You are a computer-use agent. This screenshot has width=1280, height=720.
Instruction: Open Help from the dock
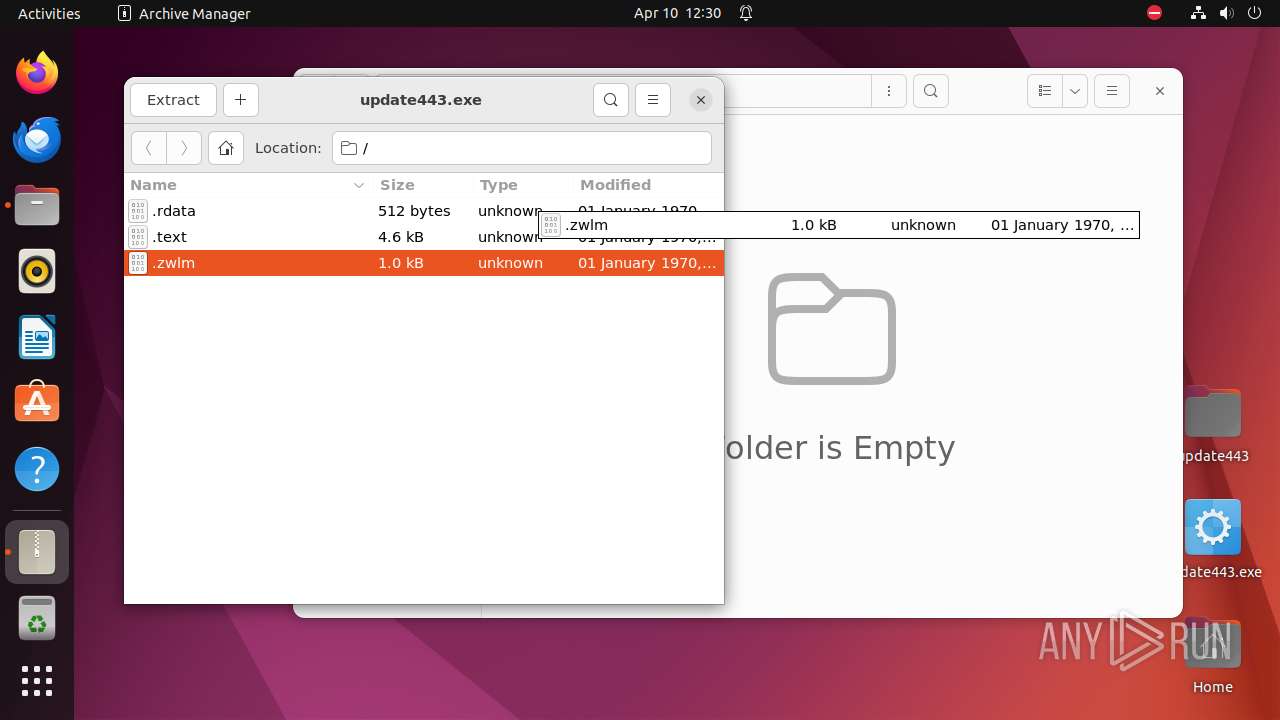(x=37, y=469)
